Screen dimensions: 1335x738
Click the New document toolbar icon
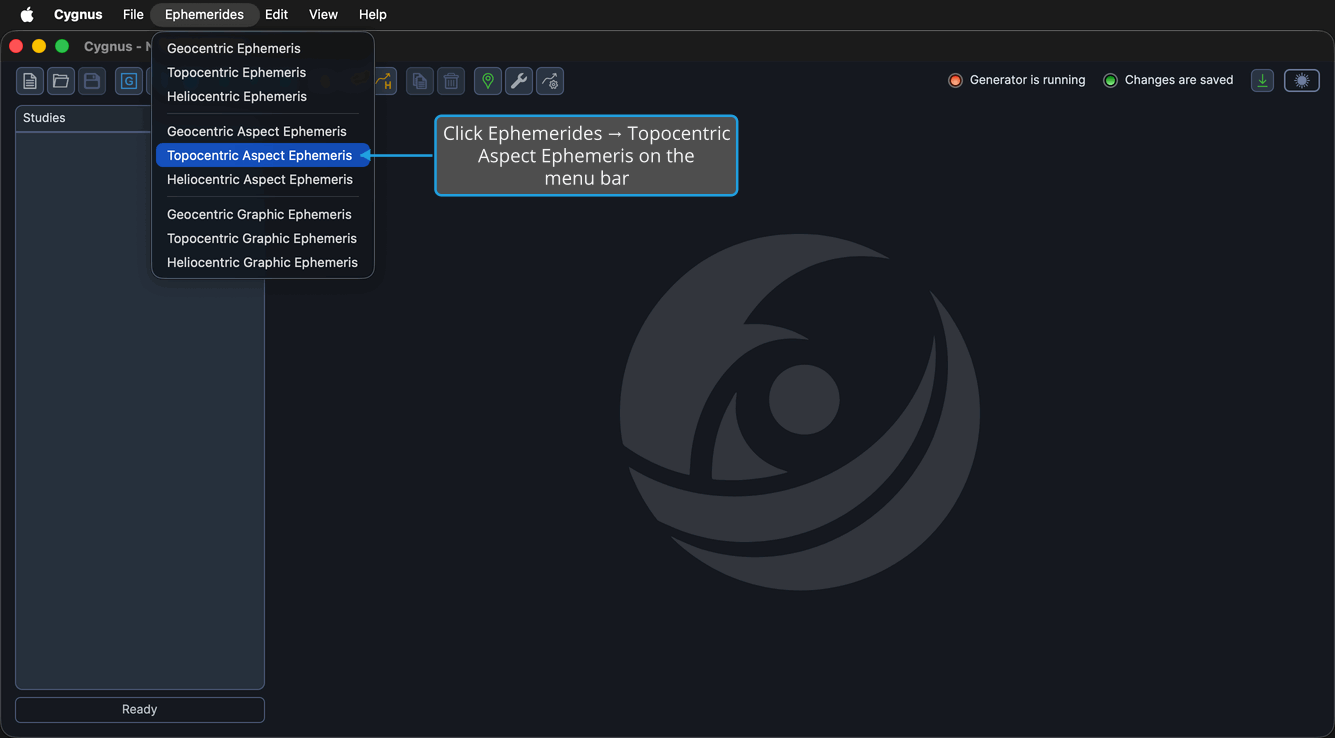click(30, 81)
